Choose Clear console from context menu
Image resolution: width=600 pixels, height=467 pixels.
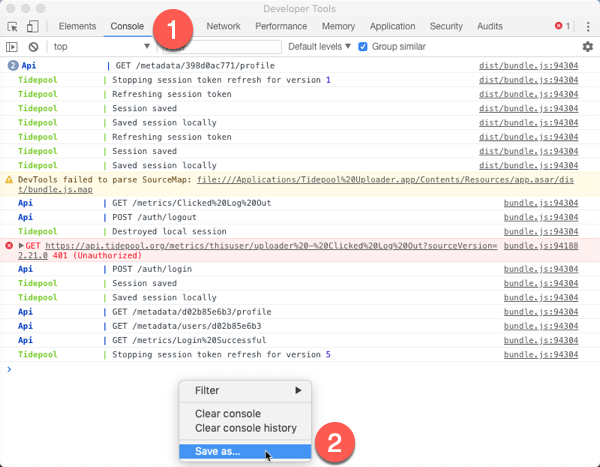(245, 414)
